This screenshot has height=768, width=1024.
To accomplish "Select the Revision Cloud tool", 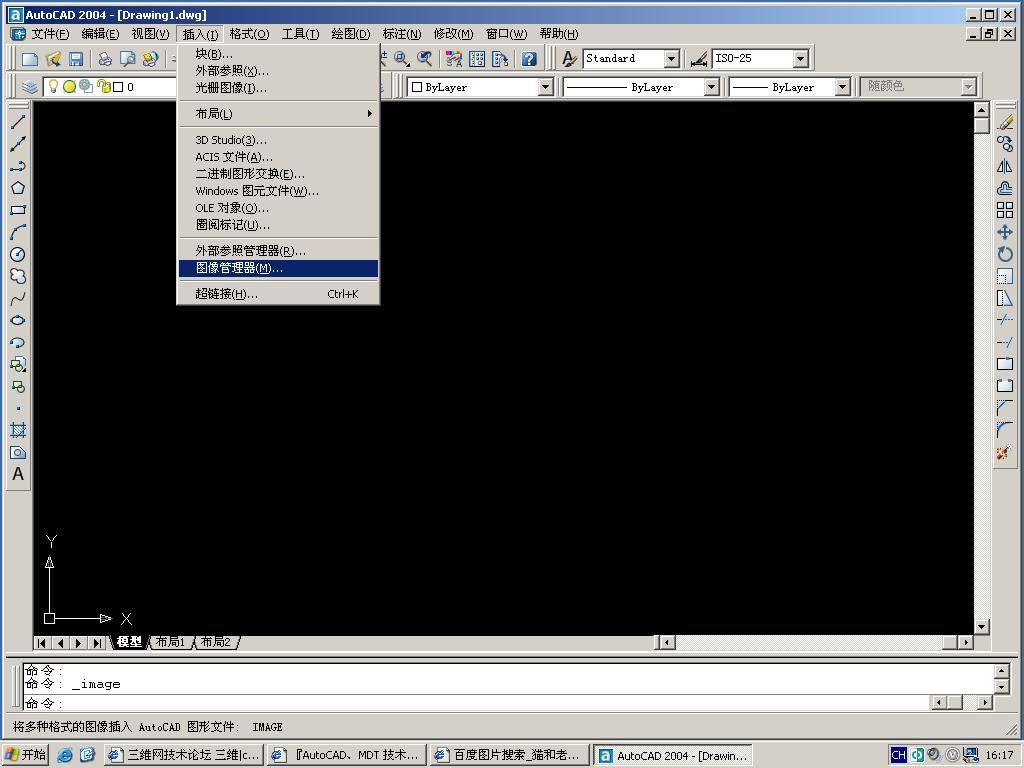I will (18, 276).
